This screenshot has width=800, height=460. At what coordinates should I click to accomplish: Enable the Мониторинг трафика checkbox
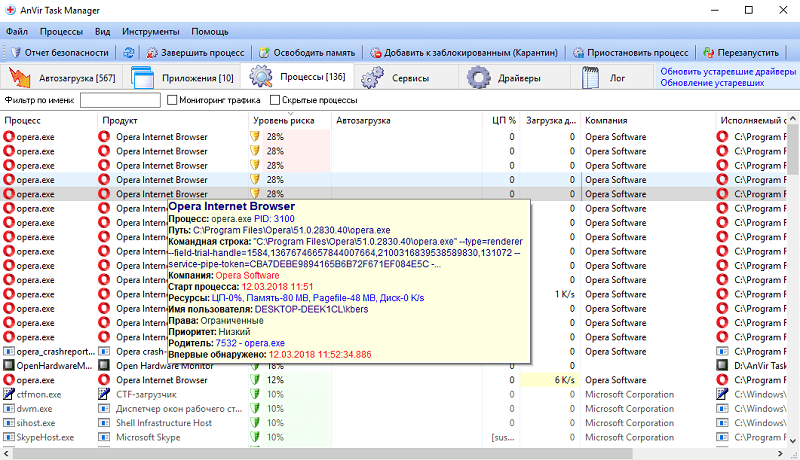(172, 100)
